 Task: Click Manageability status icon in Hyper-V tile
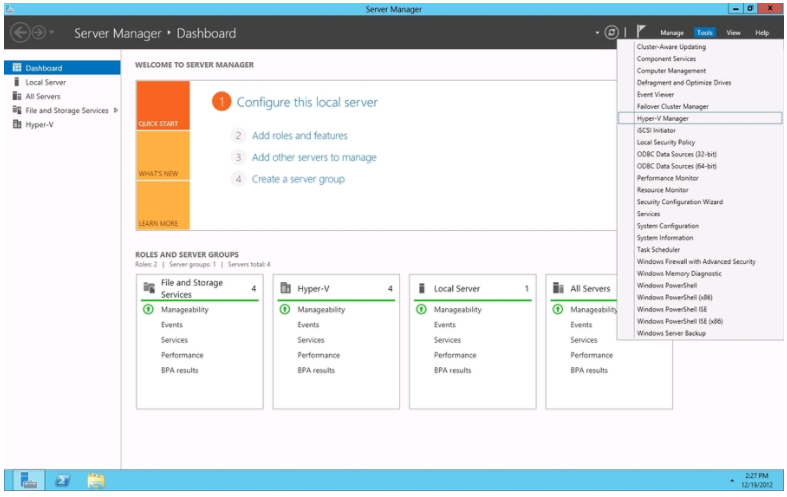[x=285, y=309]
